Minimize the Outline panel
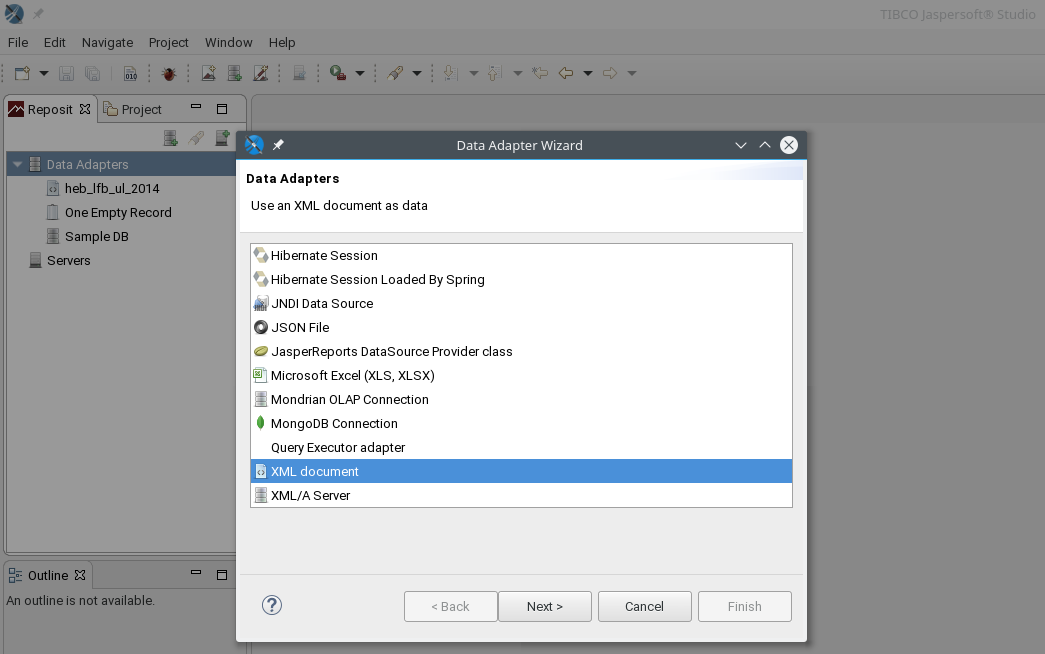Screen dimensions: 1045x654 [196, 573]
